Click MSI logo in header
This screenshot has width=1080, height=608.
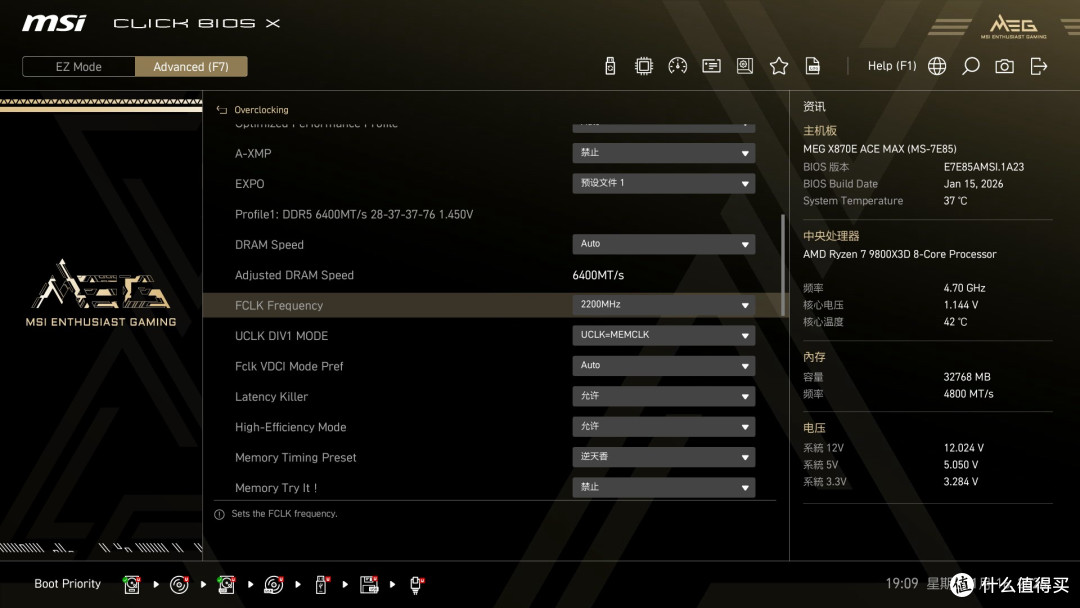(54, 23)
